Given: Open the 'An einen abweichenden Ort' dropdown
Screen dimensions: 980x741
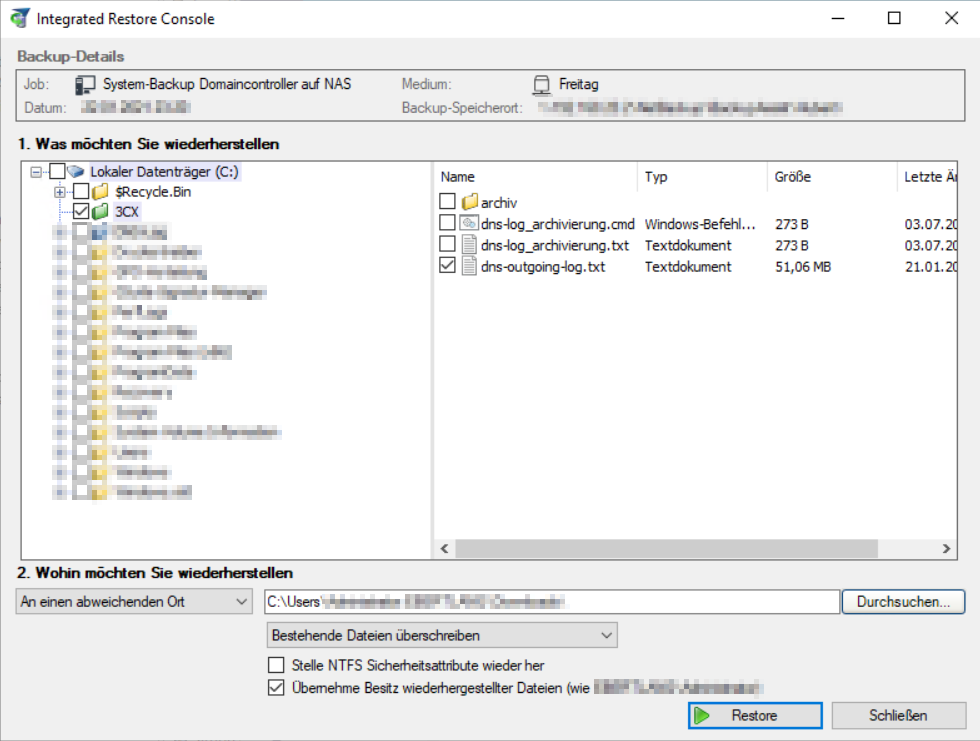Looking at the screenshot, I should point(135,601).
